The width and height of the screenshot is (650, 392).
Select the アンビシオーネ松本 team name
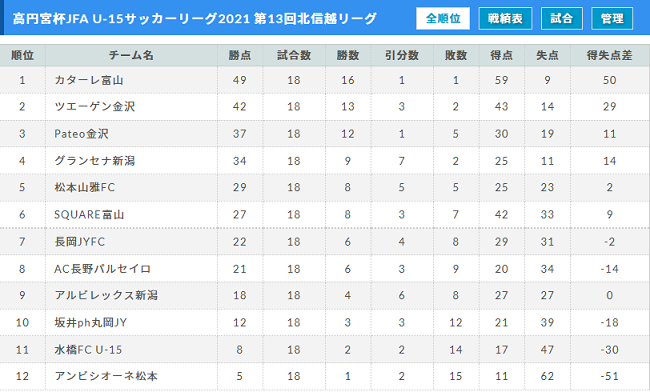(x=106, y=376)
